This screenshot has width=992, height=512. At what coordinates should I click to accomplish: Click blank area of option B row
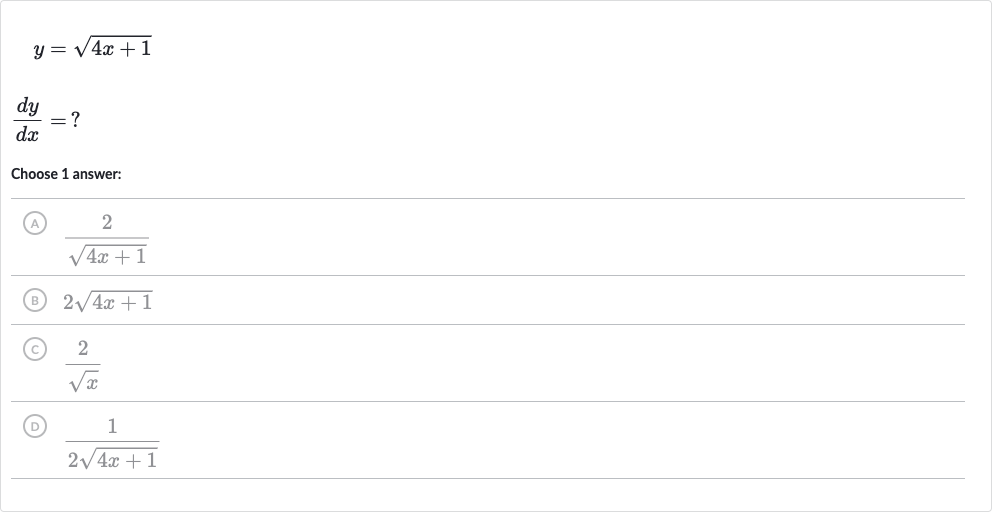[x=557, y=301]
